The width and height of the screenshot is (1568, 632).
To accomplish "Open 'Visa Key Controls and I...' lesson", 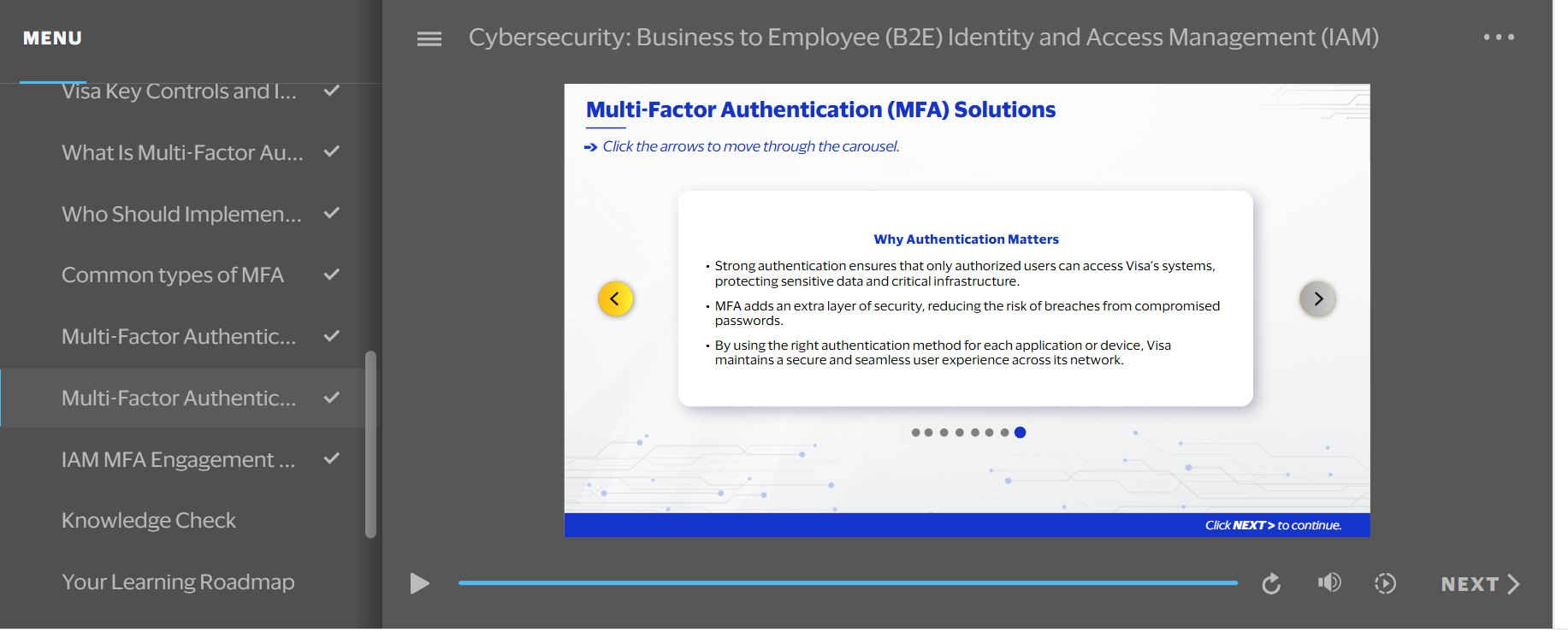I will coord(191,92).
